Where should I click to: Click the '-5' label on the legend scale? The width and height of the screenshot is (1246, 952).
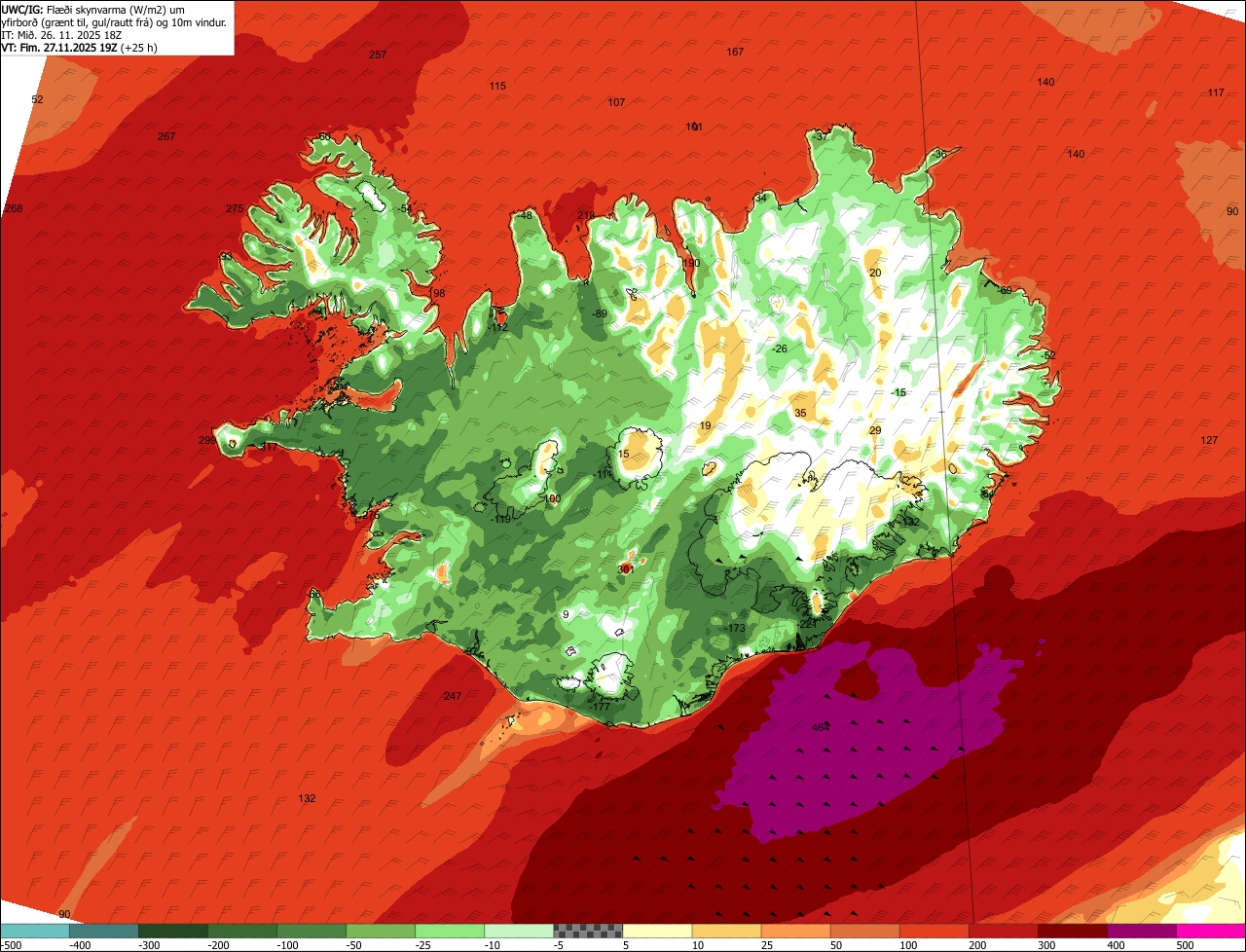point(560,944)
